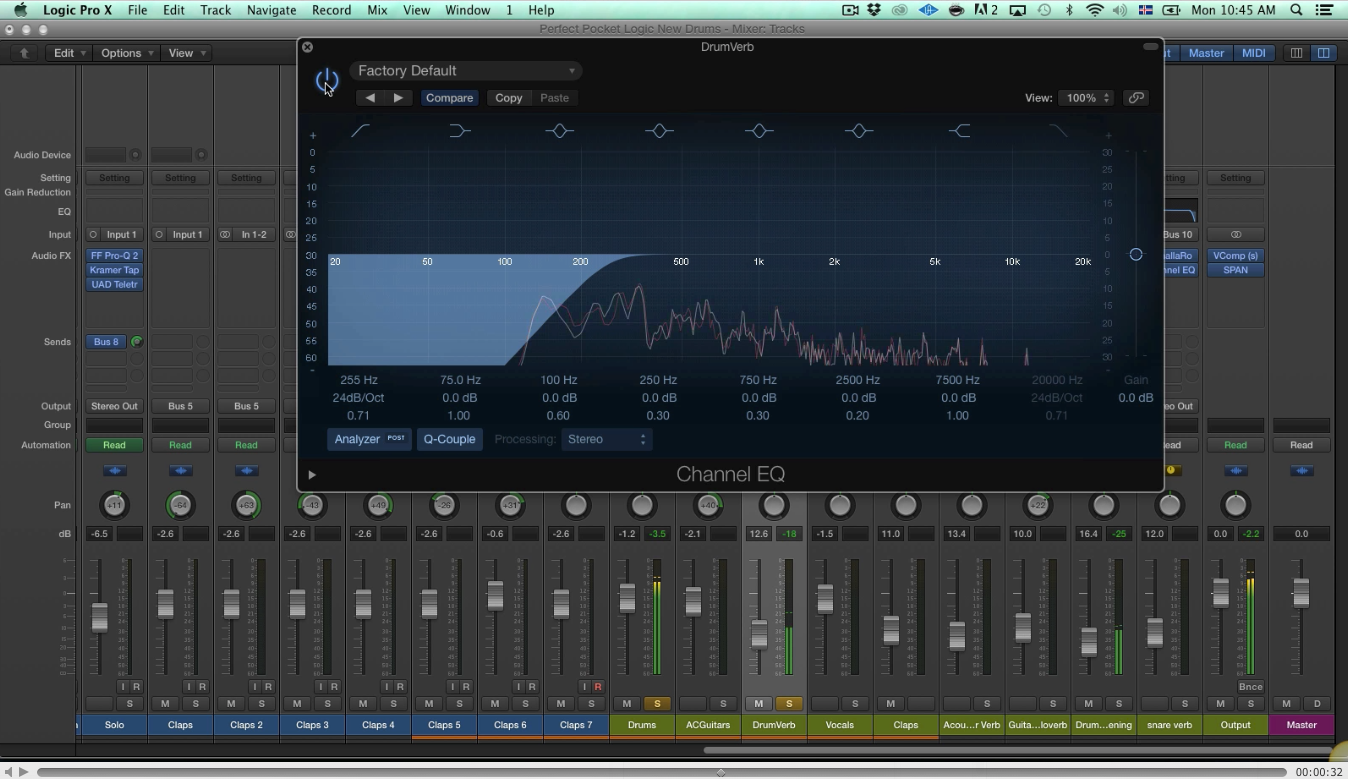1348x779 pixels.
Task: Click the FF Pro-Q 2 plugin slot
Action: (x=114, y=255)
